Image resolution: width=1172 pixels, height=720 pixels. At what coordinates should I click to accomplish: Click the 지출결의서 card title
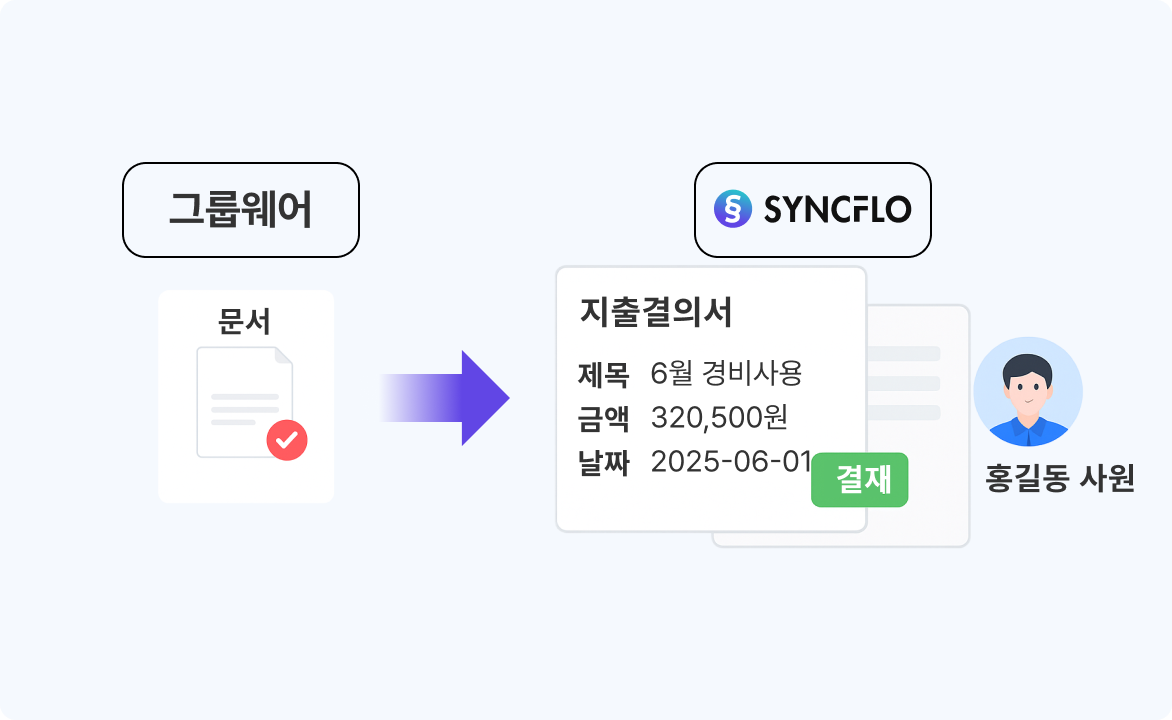point(656,313)
